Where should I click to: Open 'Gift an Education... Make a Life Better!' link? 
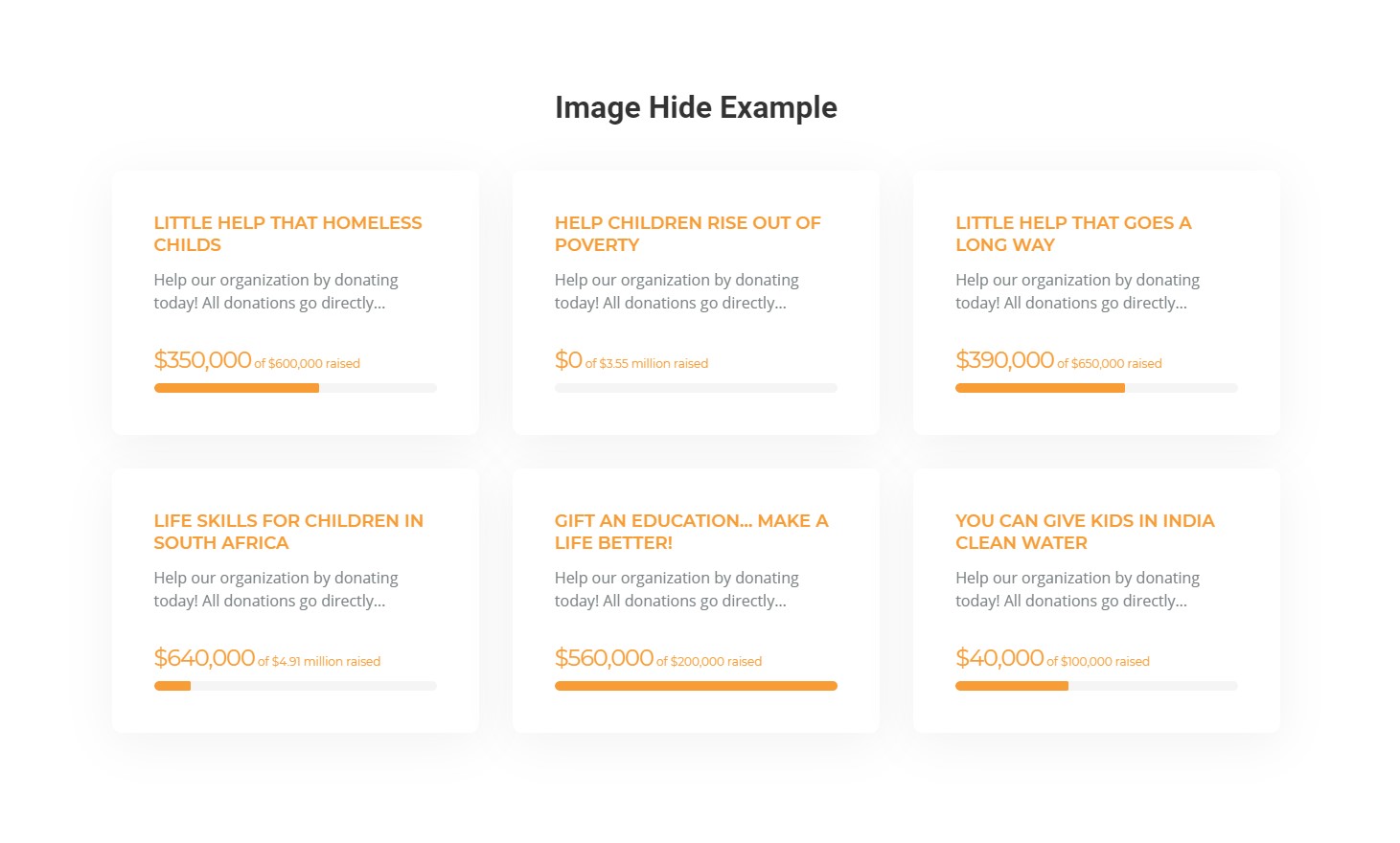(x=691, y=532)
